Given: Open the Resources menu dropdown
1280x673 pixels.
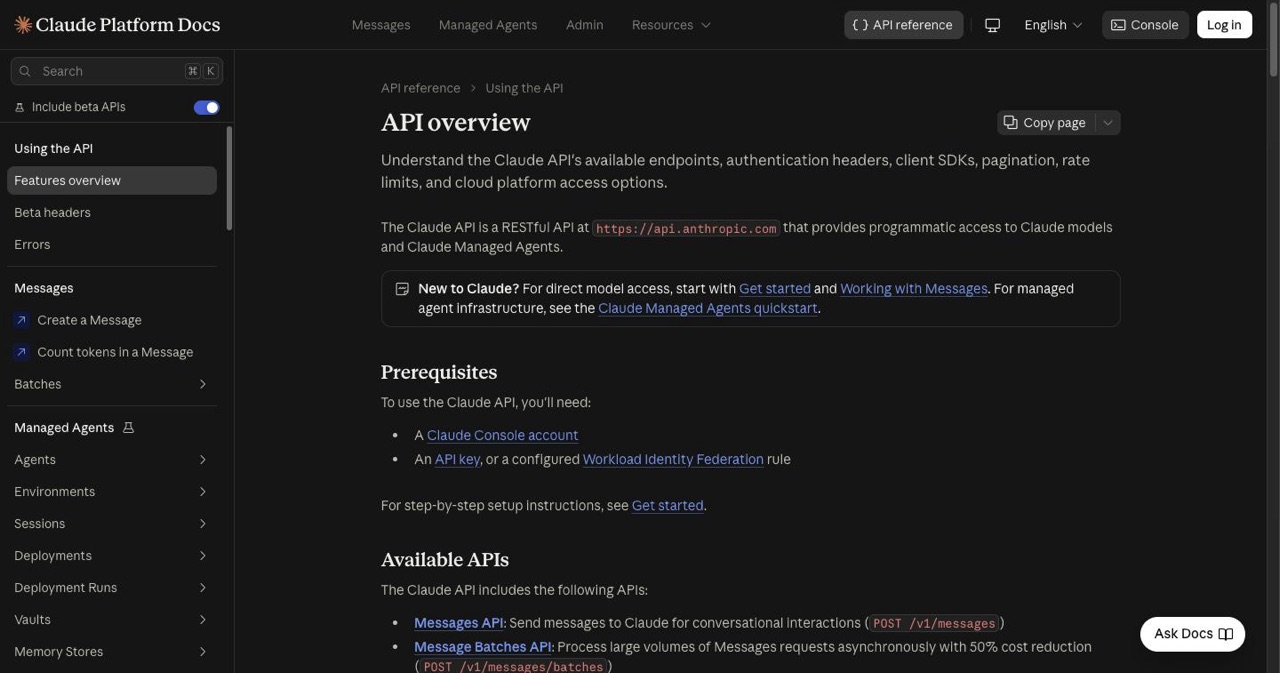Looking at the screenshot, I should (x=671, y=25).
